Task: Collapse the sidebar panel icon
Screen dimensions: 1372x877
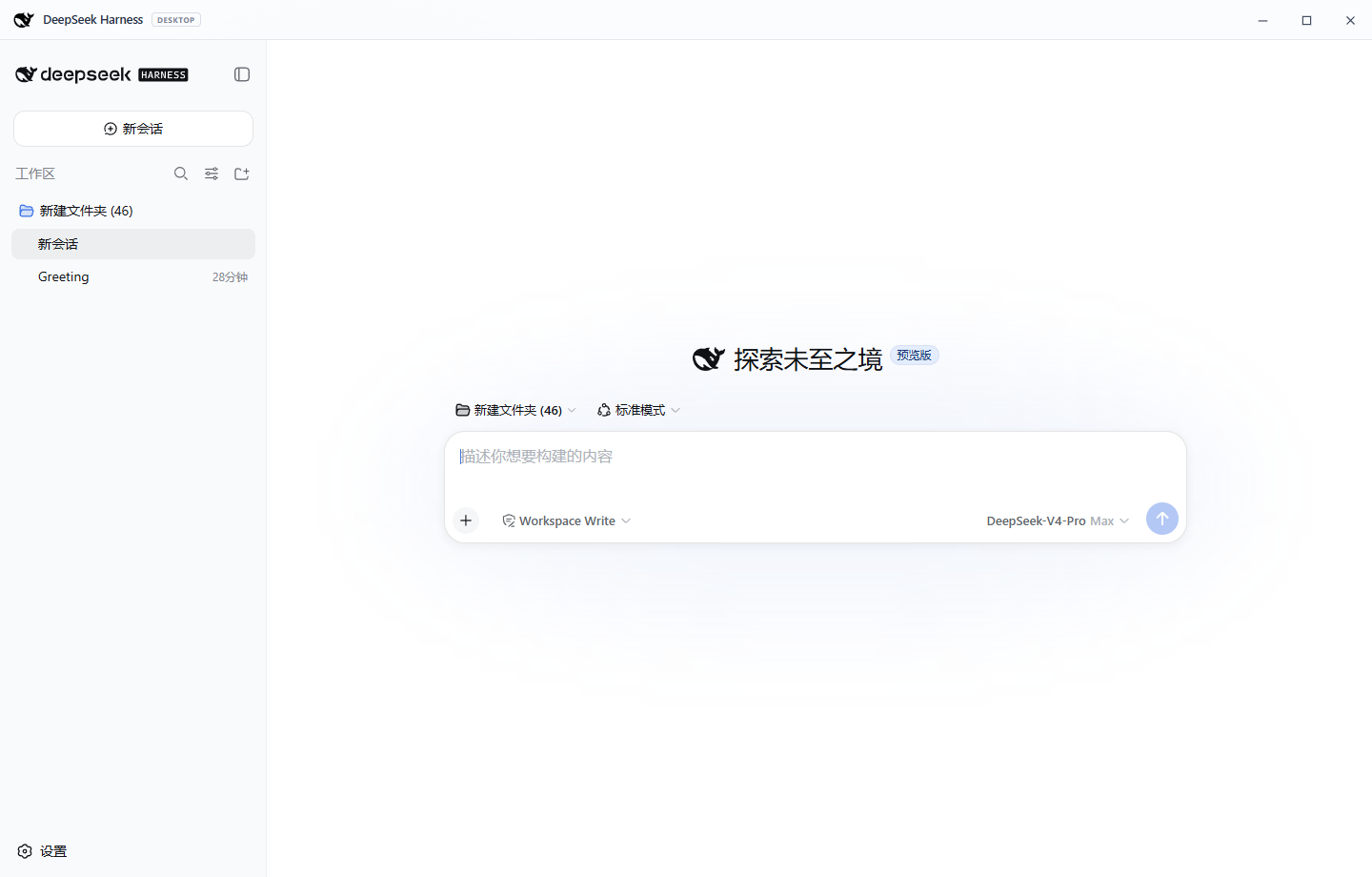Action: [242, 74]
